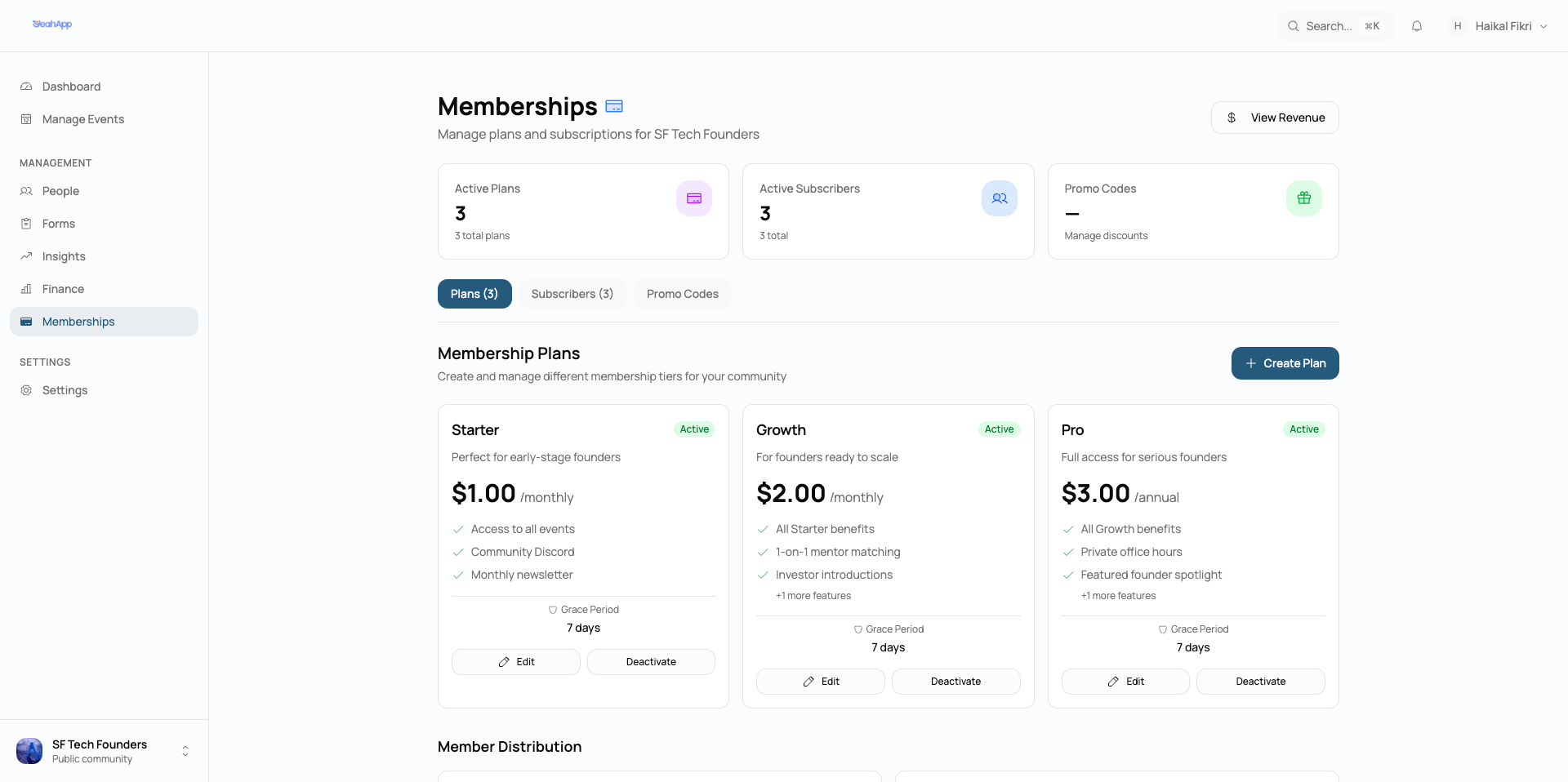The height and width of the screenshot is (782, 1568).
Task: Click the notification bell icon
Action: (1417, 26)
